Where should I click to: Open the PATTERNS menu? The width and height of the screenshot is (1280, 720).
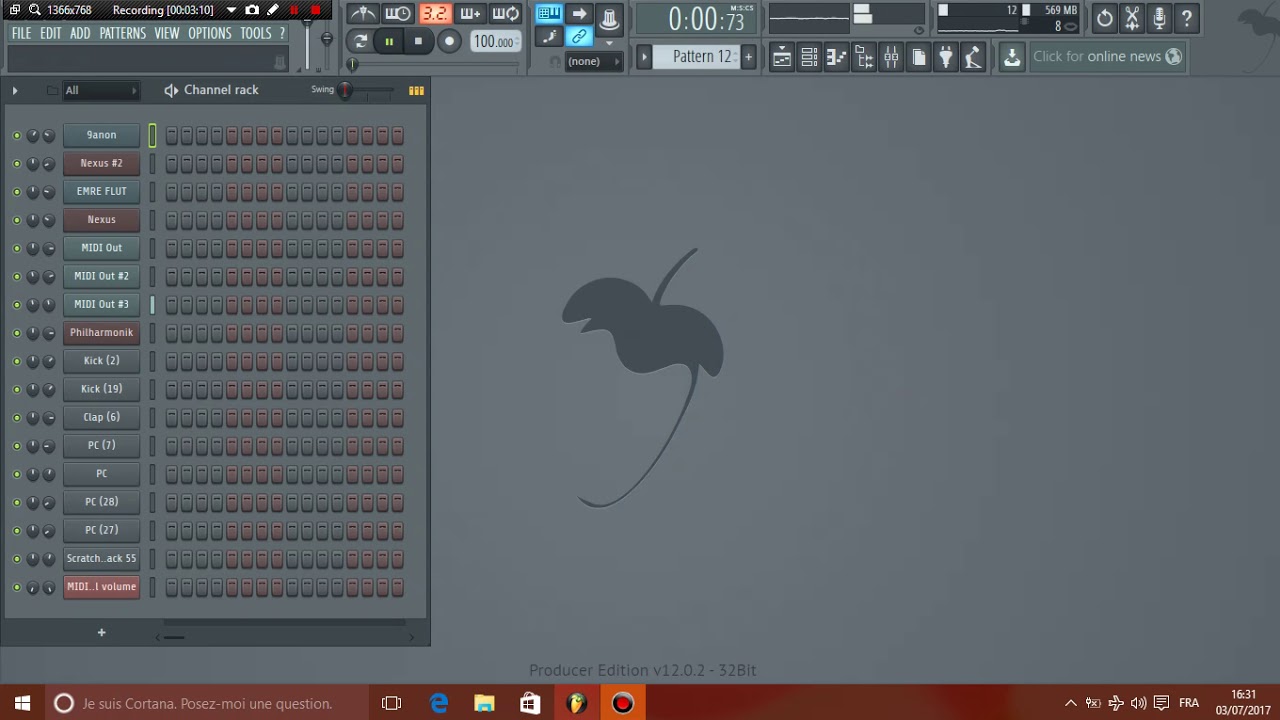122,33
